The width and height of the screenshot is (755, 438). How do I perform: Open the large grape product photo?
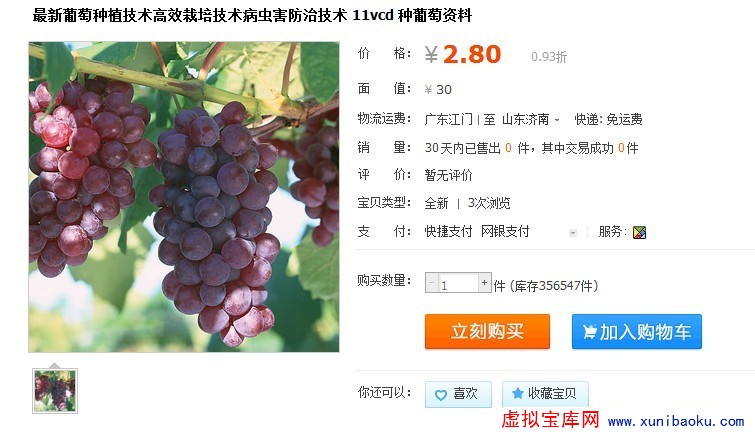coord(183,197)
